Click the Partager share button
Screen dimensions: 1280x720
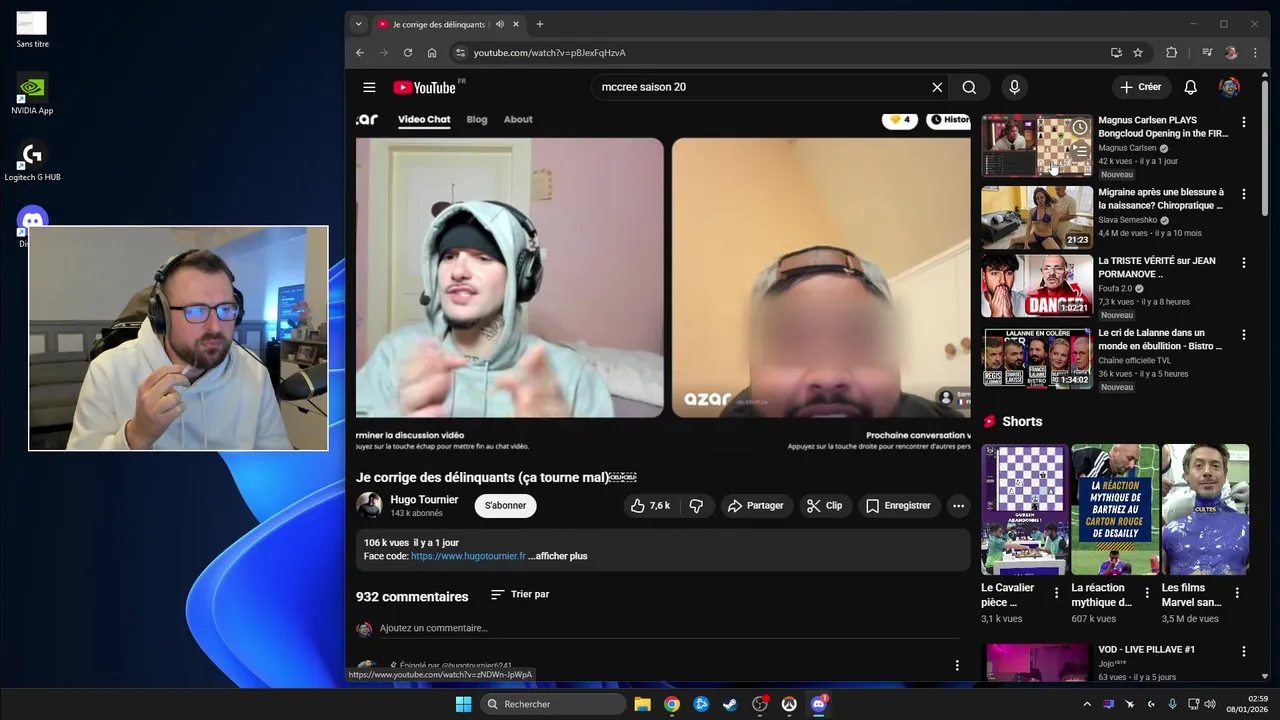point(756,506)
